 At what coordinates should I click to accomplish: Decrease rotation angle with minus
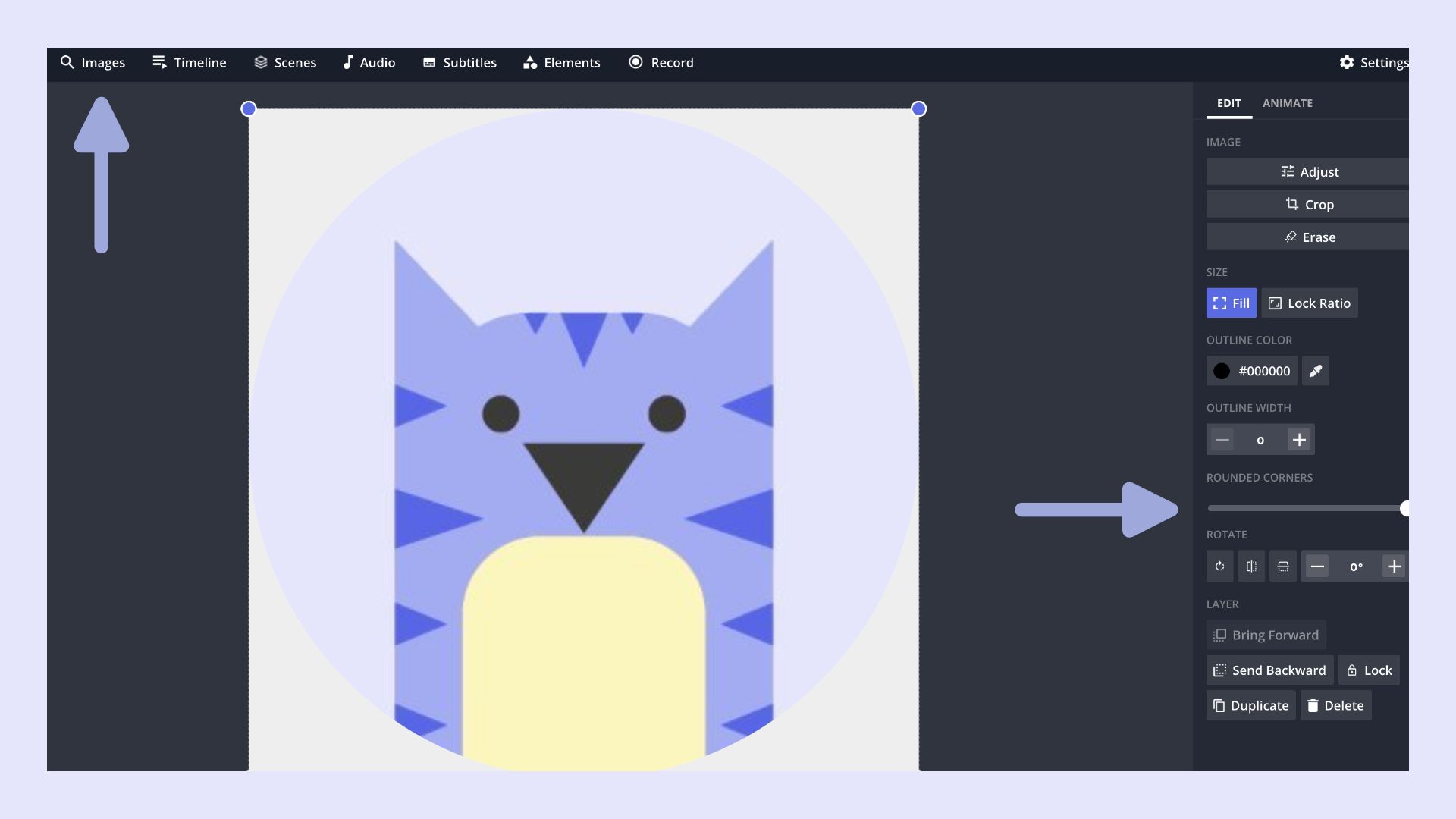point(1317,566)
